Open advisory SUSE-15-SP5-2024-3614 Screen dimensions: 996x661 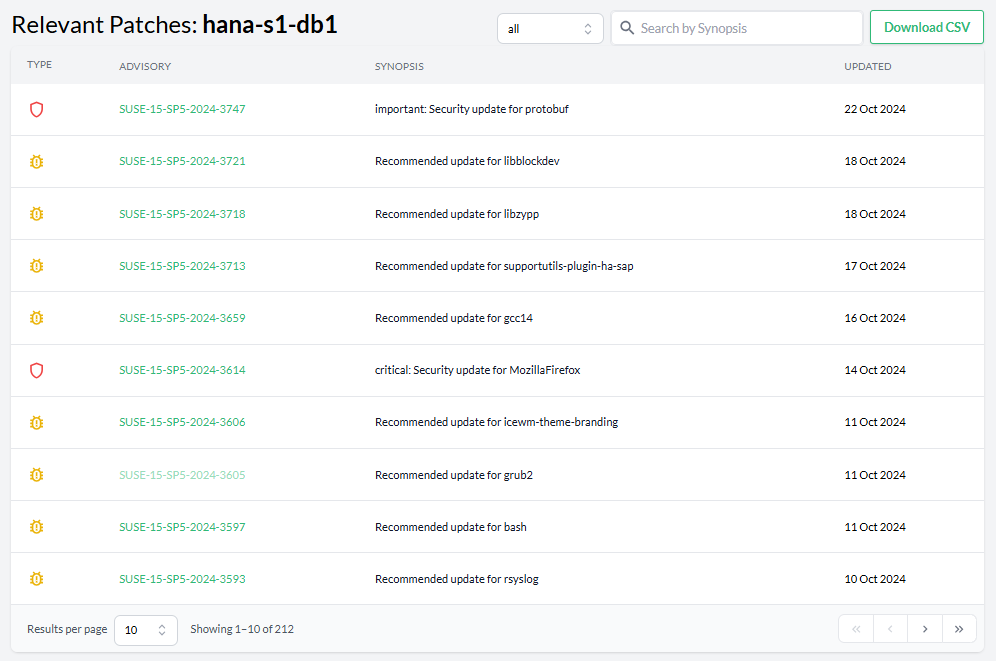(x=182, y=371)
